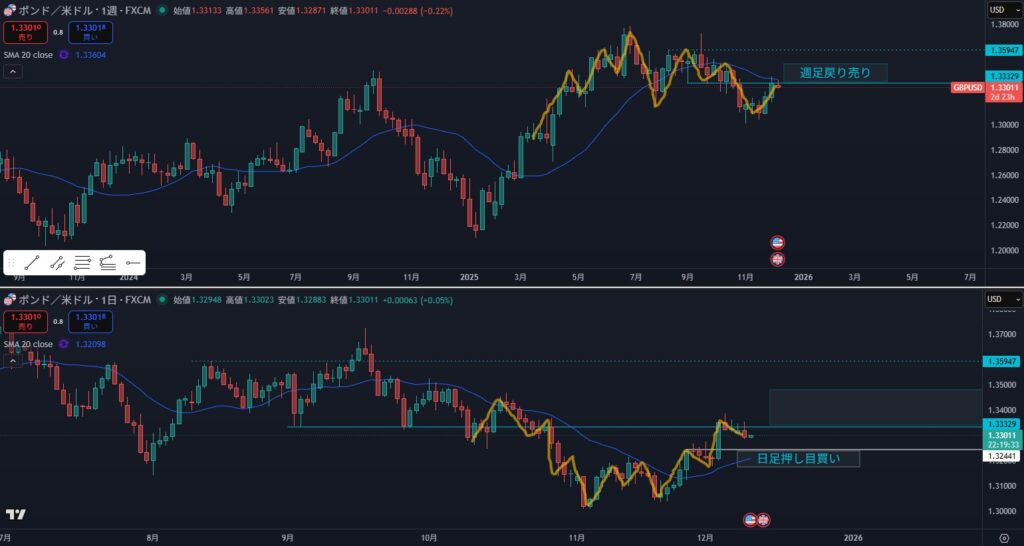This screenshot has width=1024, height=546.
Task: Toggle SMA 20 indicator icon in weekly chart
Action: 65,55
